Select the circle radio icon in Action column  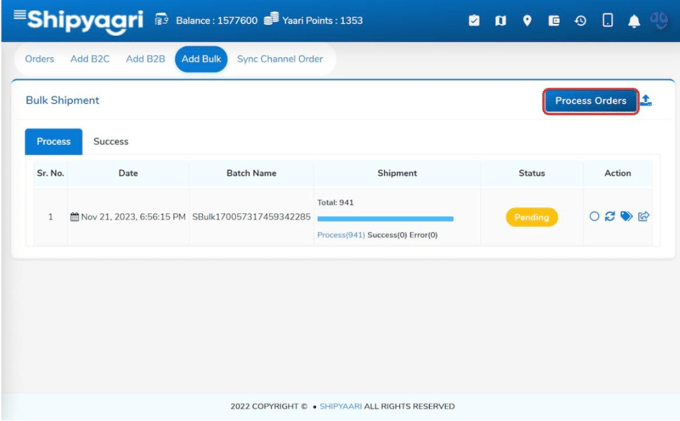pos(594,216)
